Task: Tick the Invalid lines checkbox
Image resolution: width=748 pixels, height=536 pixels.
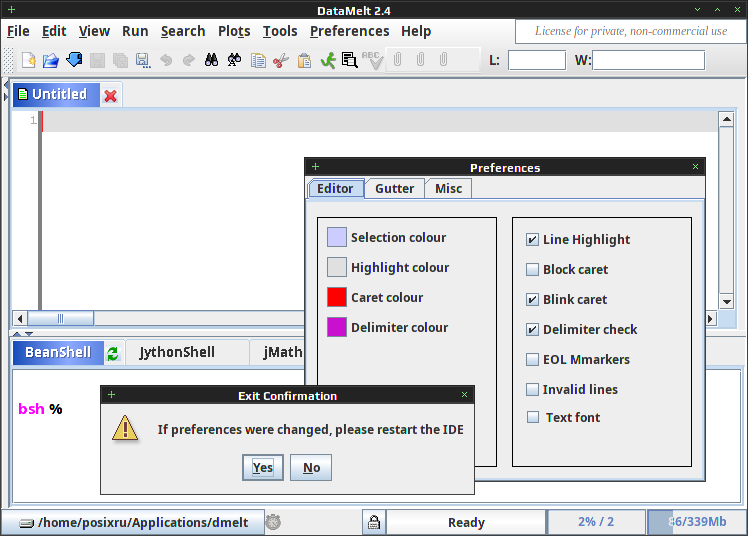Action: [532, 390]
